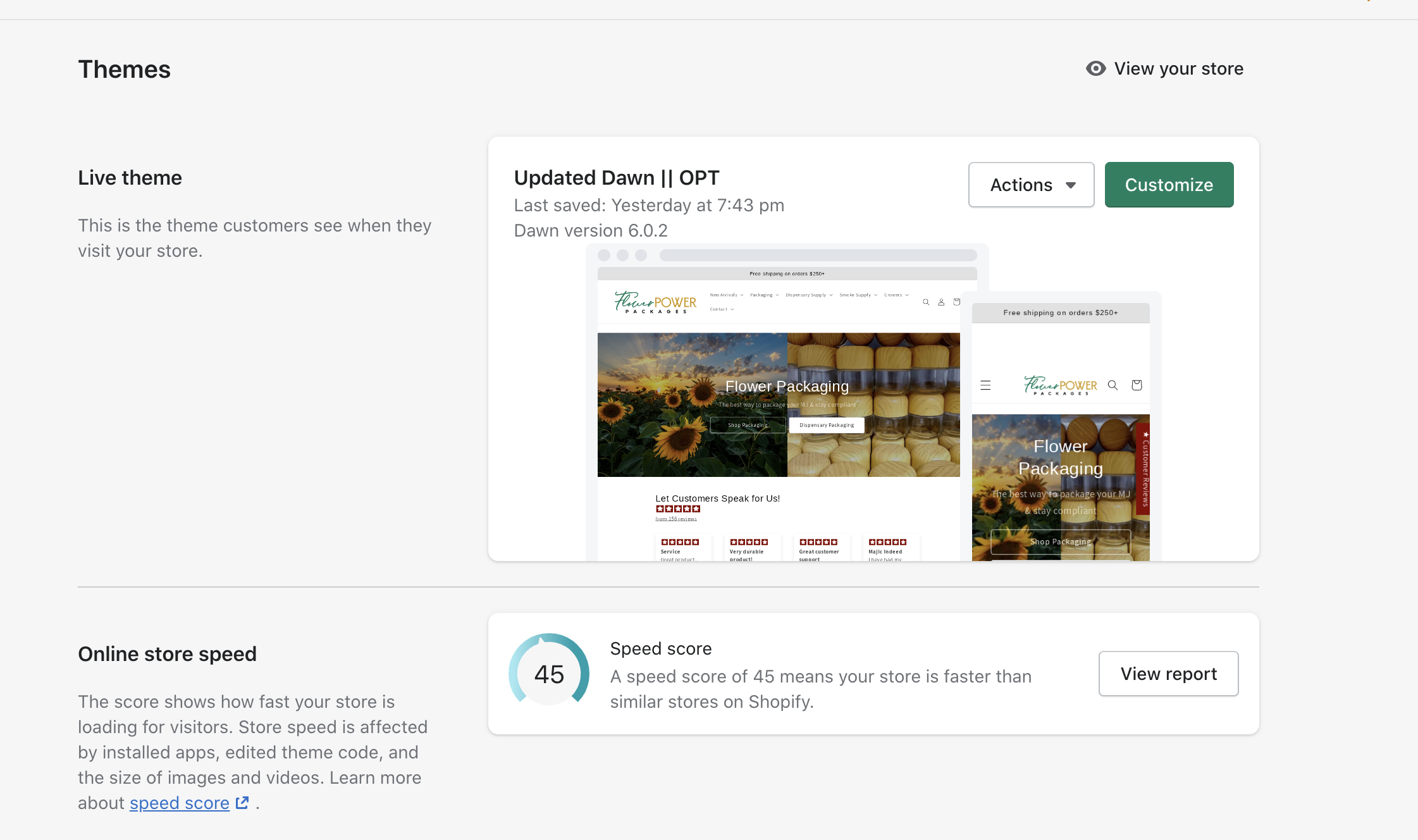Viewport: 1418px width, 840px height.
Task: Open the hamburger menu in mobile preview
Action: click(x=985, y=385)
